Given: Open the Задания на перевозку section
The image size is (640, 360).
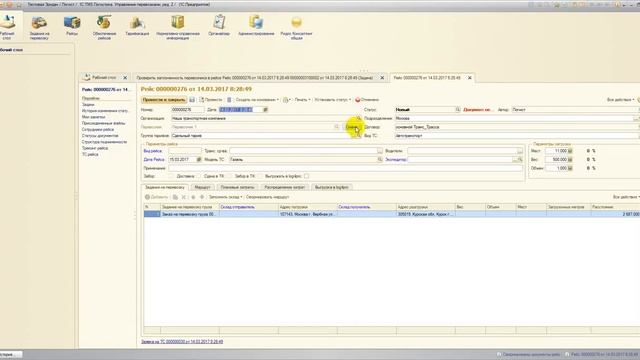Looking at the screenshot, I should 39,28.
